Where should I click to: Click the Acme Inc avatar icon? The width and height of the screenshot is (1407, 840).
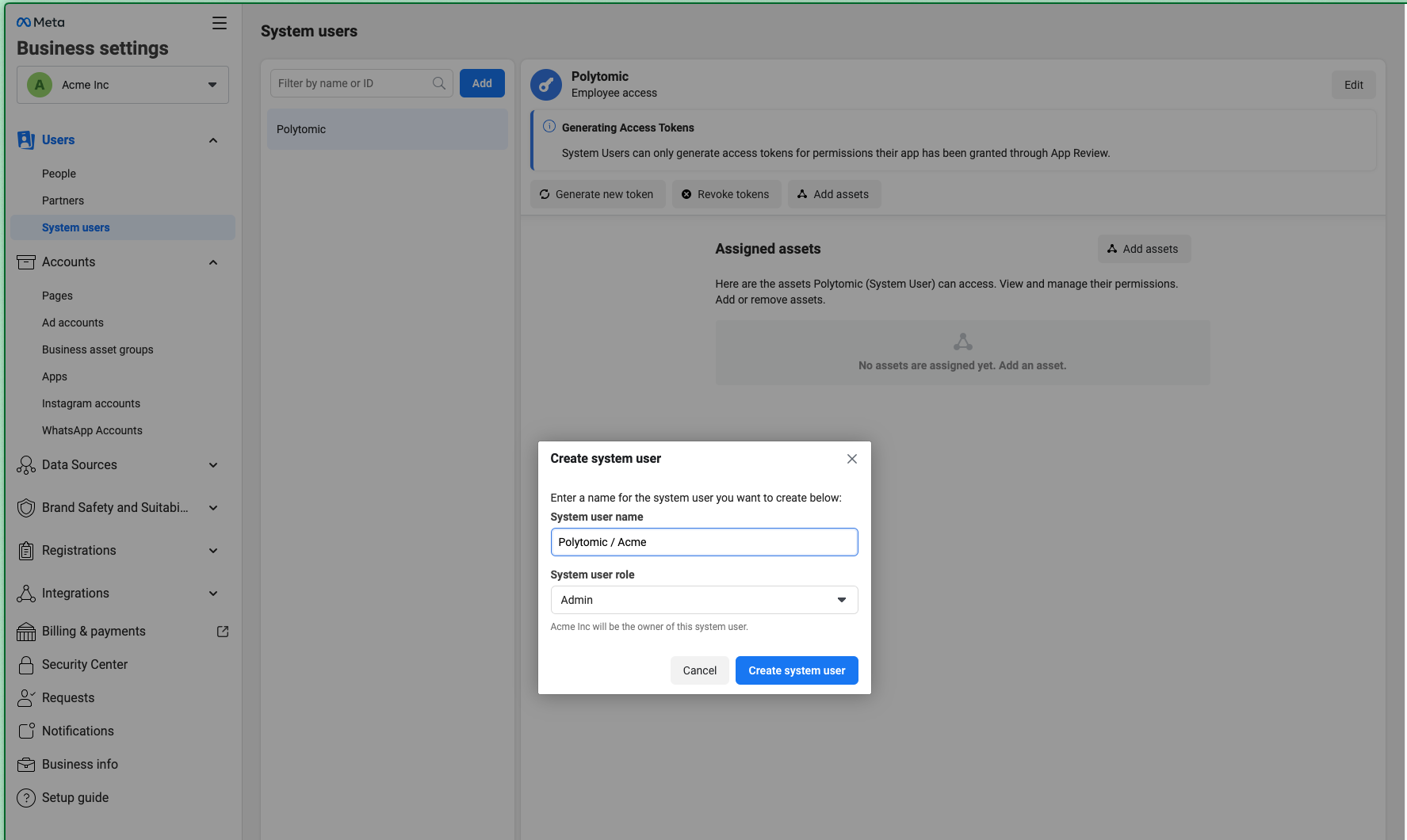click(40, 85)
